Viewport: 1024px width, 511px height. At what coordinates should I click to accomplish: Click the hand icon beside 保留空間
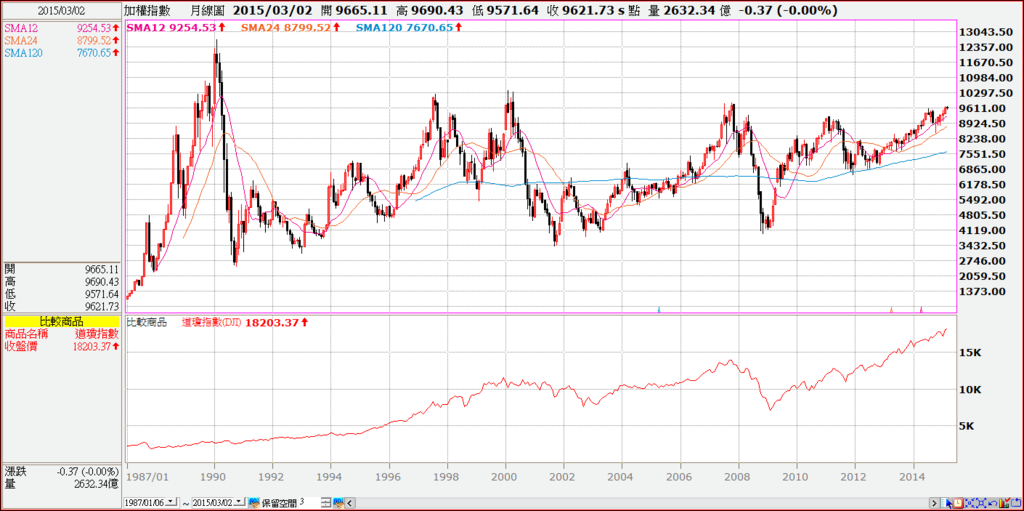pos(254,503)
